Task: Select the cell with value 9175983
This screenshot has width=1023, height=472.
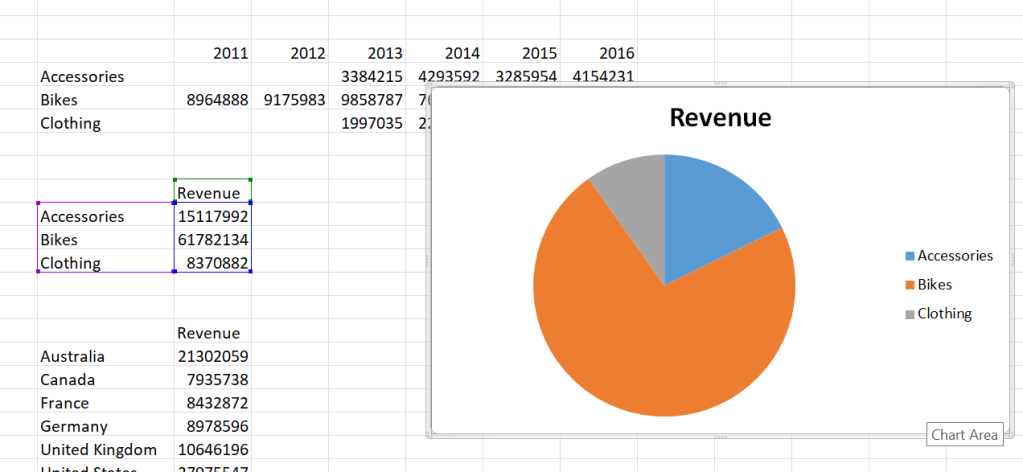Action: [x=290, y=100]
